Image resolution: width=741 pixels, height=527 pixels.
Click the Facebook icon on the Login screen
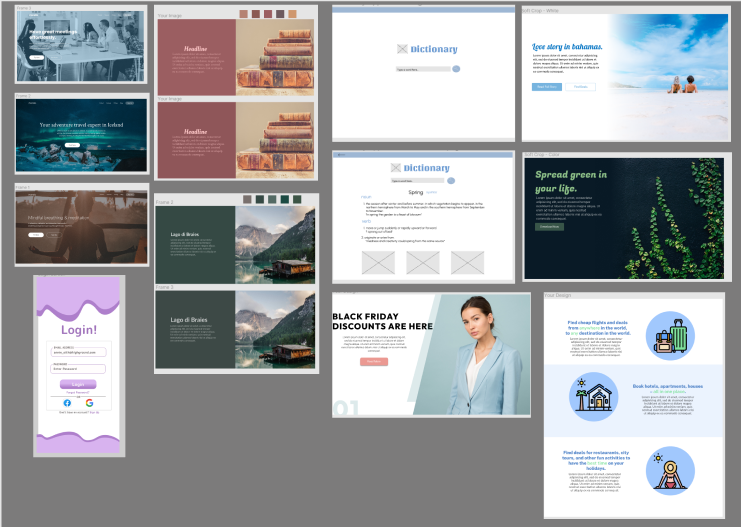click(67, 403)
